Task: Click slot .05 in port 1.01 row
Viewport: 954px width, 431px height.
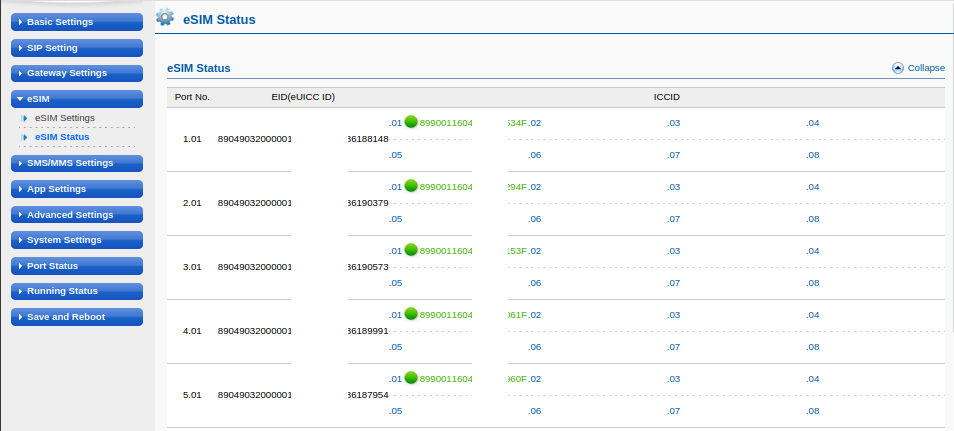Action: point(395,155)
